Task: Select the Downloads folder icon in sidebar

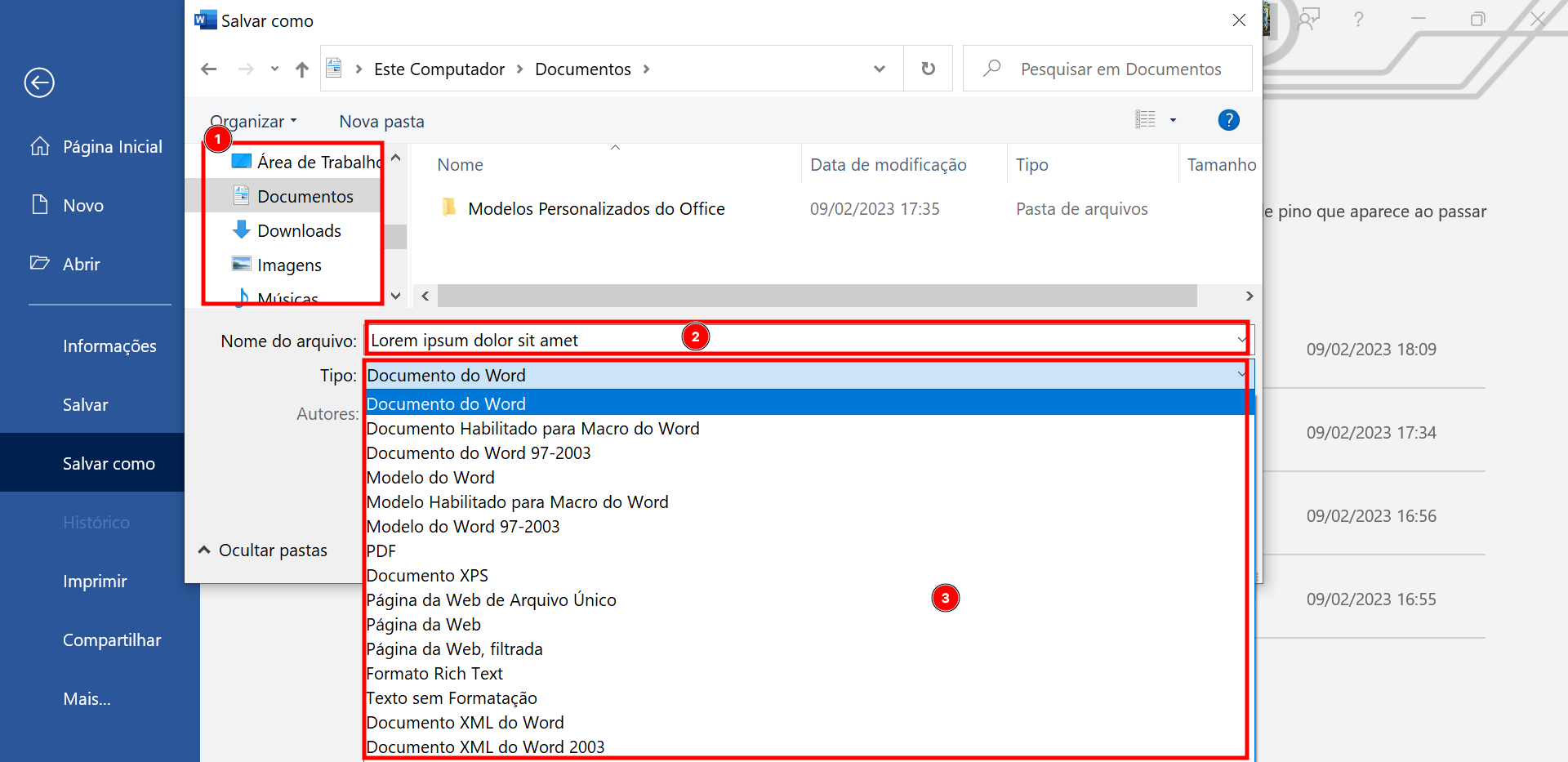Action: click(241, 230)
